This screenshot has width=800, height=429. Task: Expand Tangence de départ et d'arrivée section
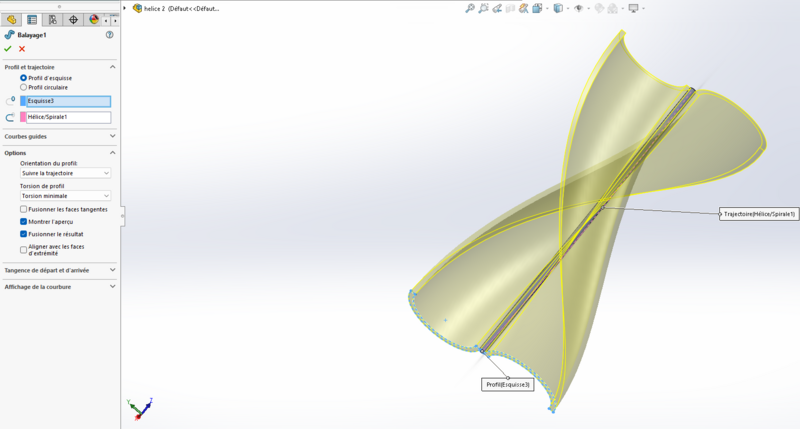113,270
